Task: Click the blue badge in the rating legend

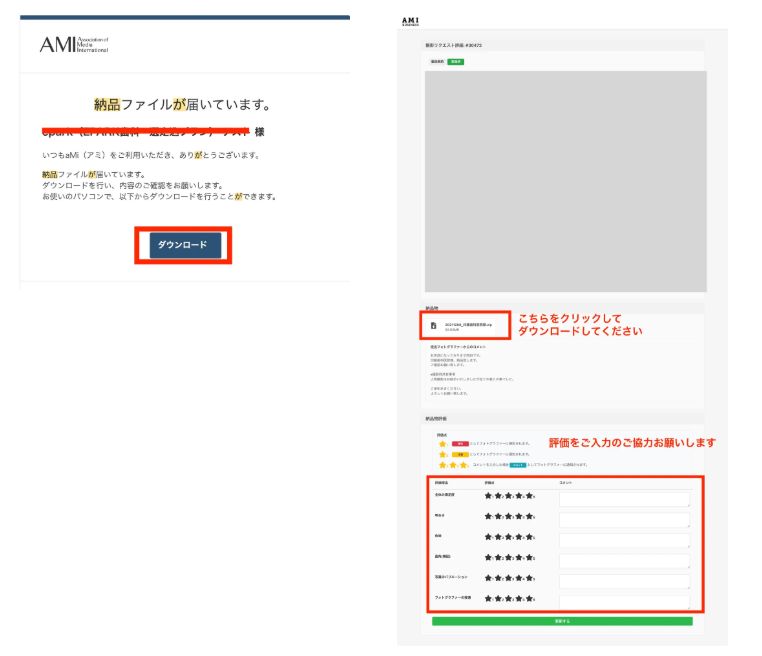Action: click(518, 465)
